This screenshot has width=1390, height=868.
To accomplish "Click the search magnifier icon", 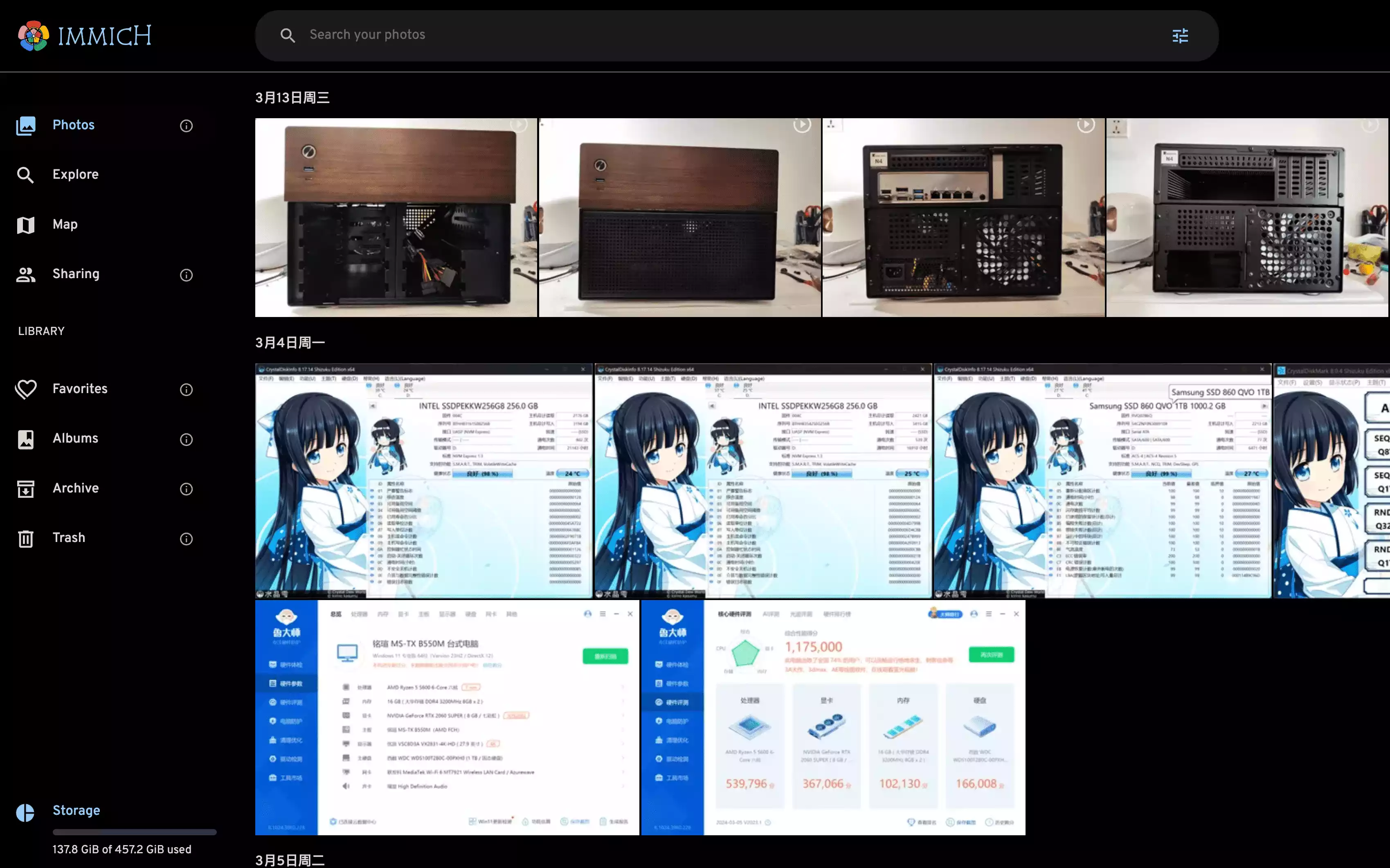I will [287, 36].
